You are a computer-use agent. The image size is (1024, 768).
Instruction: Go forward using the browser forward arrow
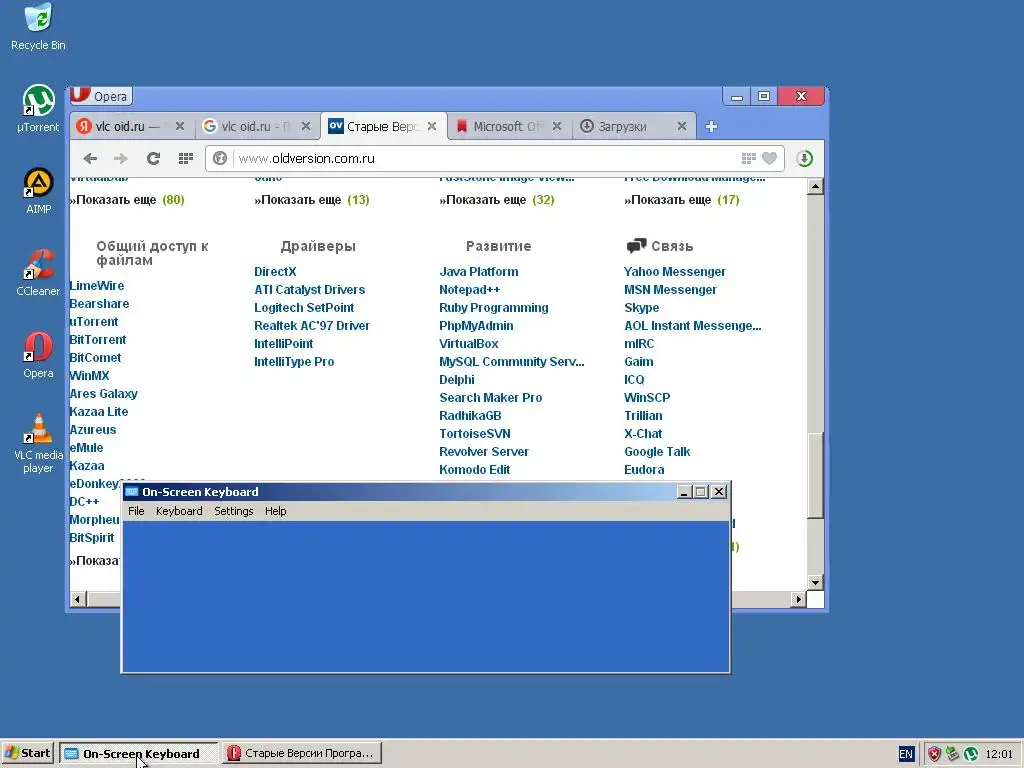tap(121, 159)
